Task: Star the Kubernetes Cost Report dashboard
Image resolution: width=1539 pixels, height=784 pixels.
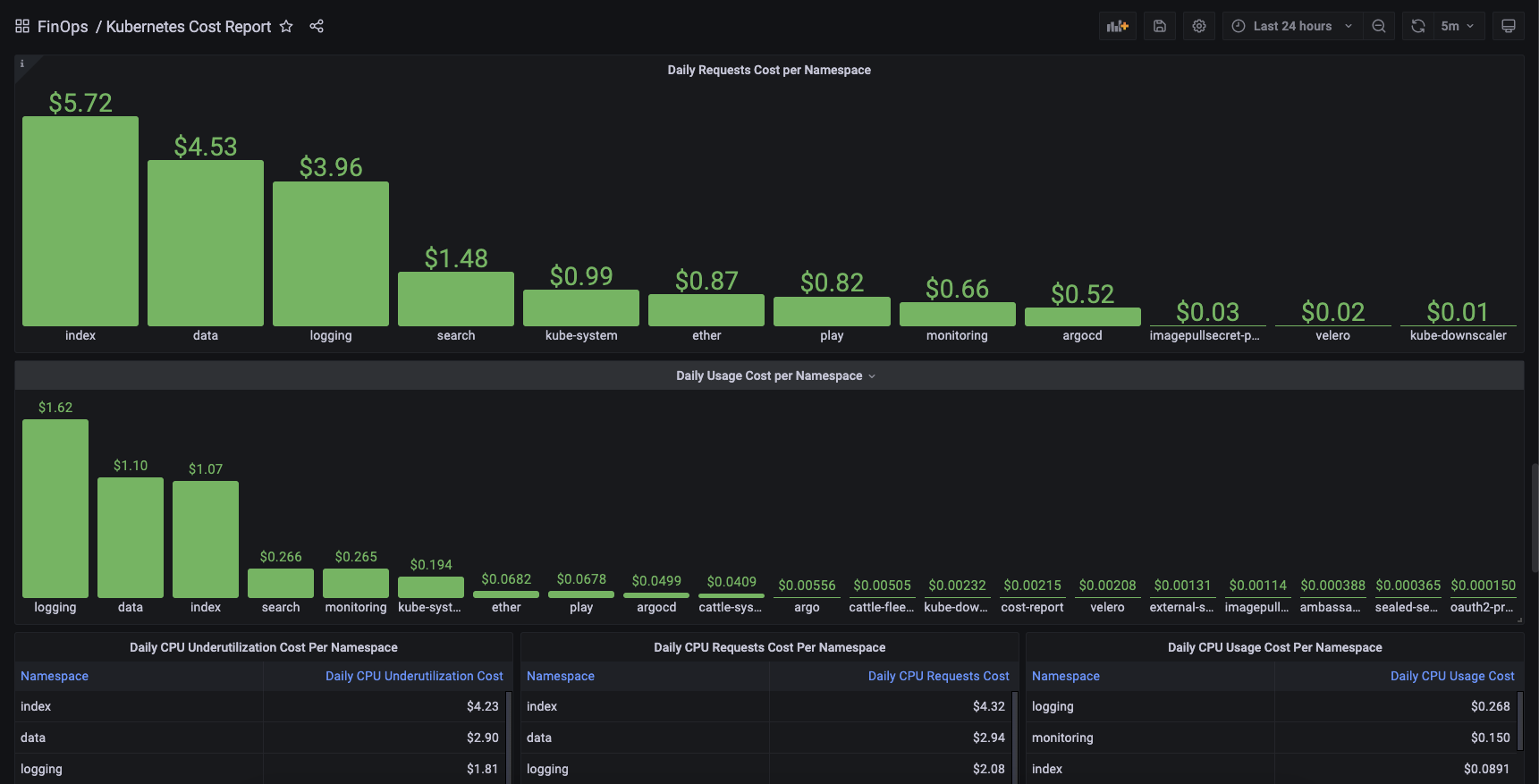Action: 286,26
